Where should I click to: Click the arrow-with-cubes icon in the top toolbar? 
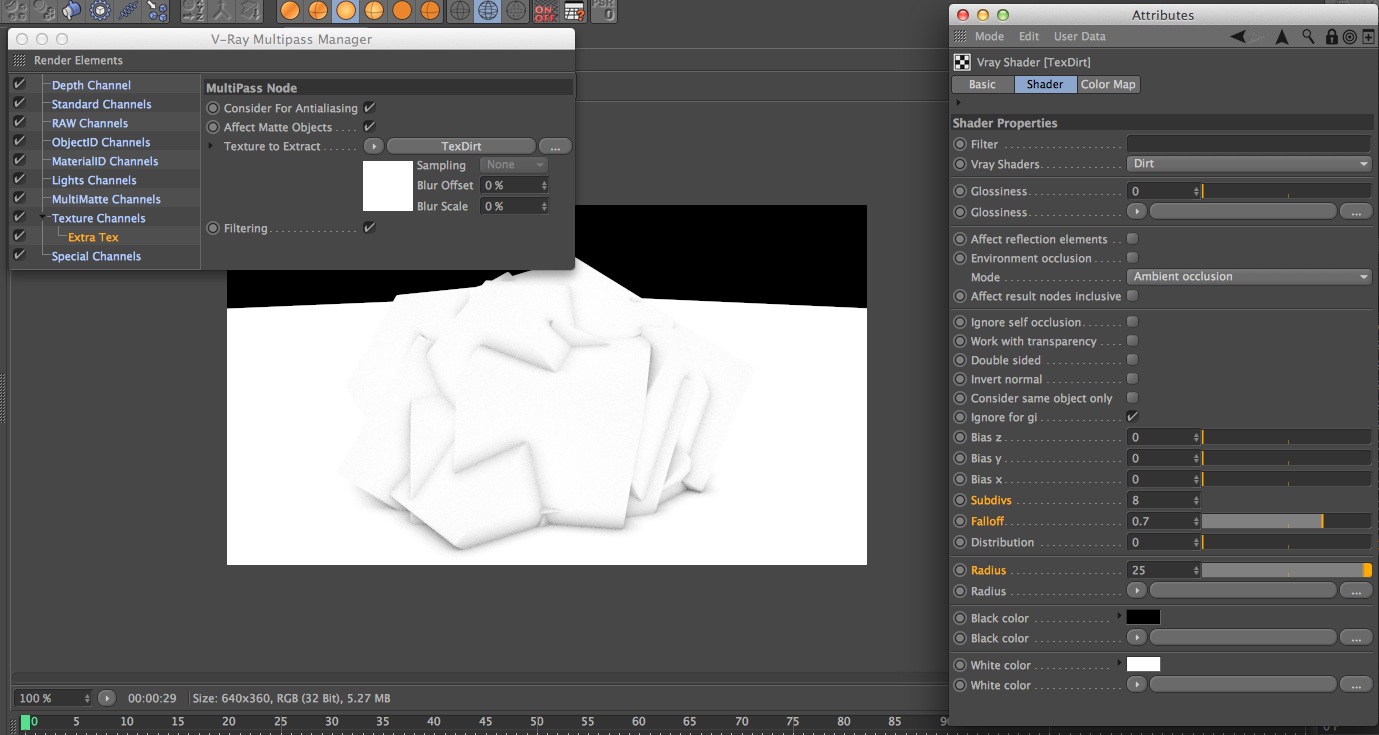coord(157,11)
